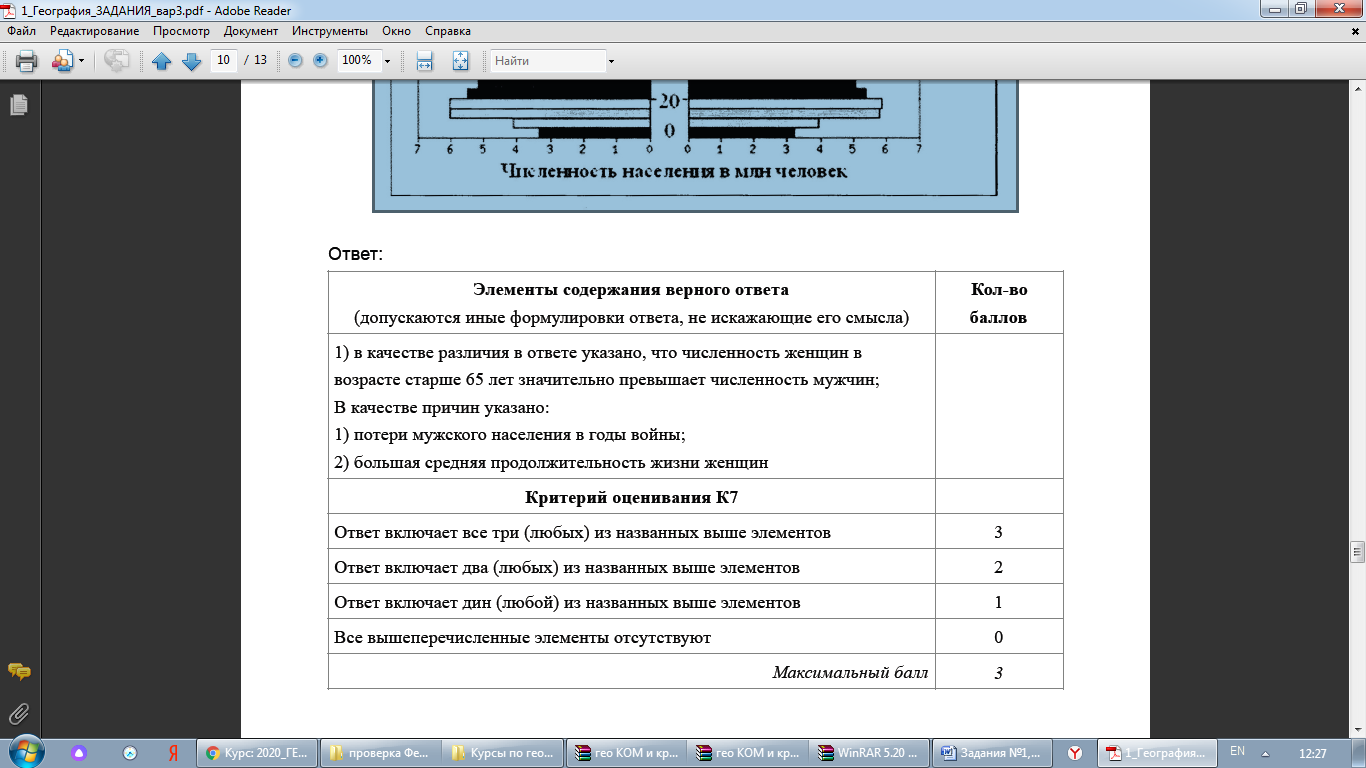Open the Редактирование menu
Viewport: 1366px width, 768px height.
[95, 31]
